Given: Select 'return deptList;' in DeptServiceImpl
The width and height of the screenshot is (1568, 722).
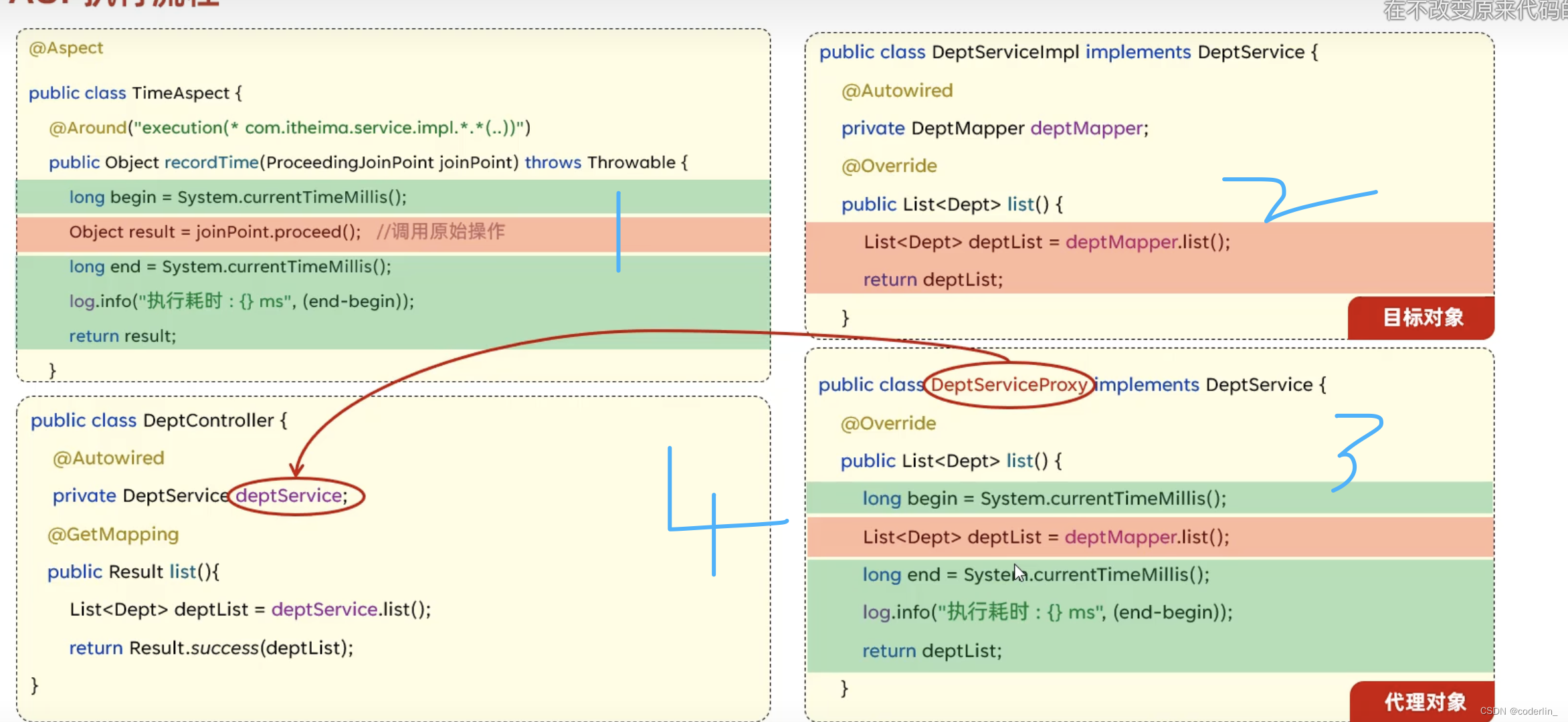Looking at the screenshot, I should (933, 279).
